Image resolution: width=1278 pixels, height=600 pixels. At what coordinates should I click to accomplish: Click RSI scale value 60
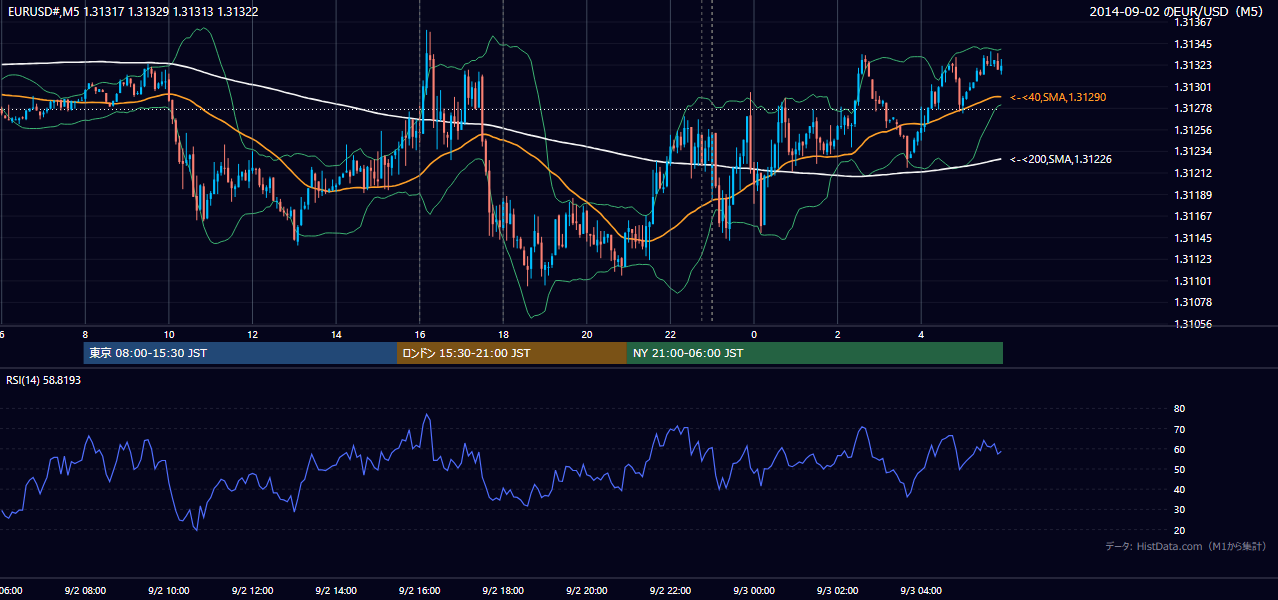pos(1179,449)
